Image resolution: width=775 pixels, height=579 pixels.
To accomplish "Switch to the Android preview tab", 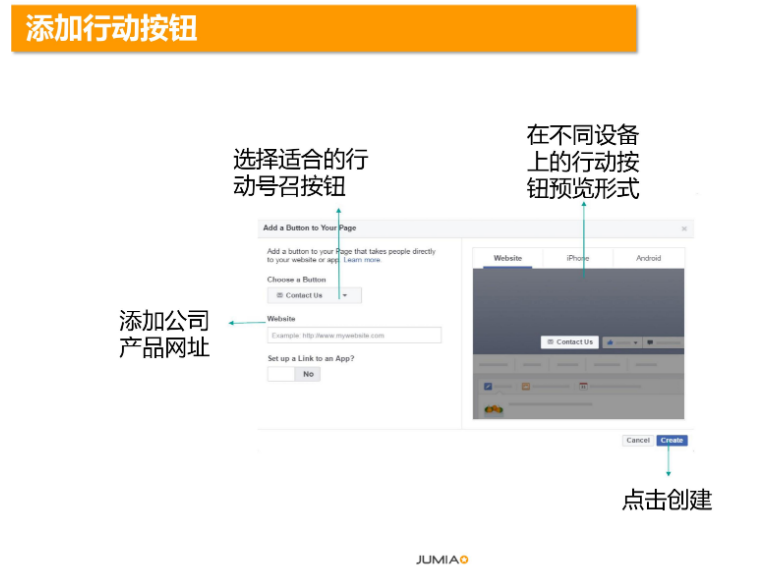I will (x=648, y=258).
